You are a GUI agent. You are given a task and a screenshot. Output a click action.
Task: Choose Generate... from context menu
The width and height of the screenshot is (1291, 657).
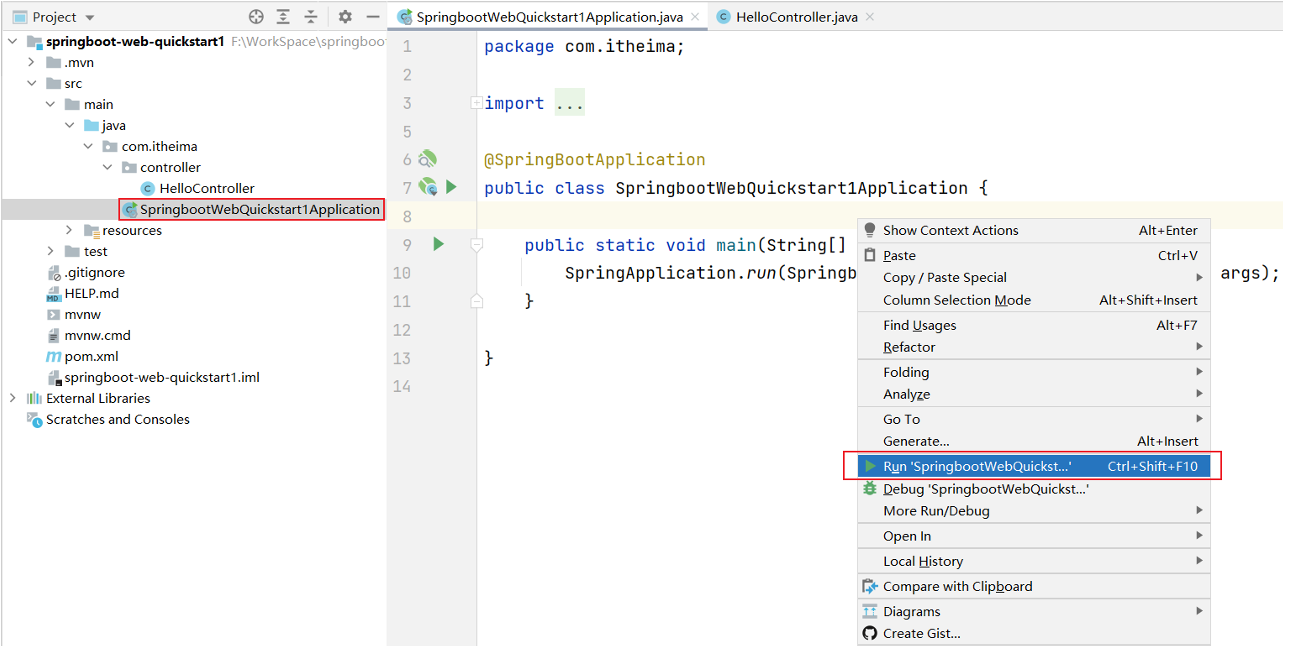[x=1033, y=441]
